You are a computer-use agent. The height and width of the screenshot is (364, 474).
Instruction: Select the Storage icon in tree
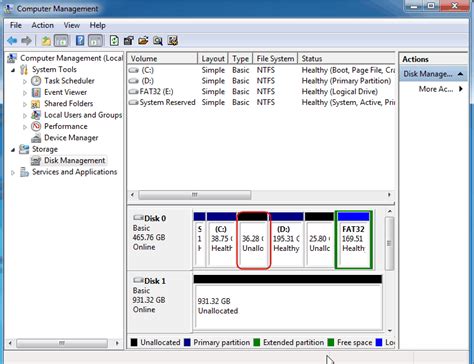coord(24,149)
